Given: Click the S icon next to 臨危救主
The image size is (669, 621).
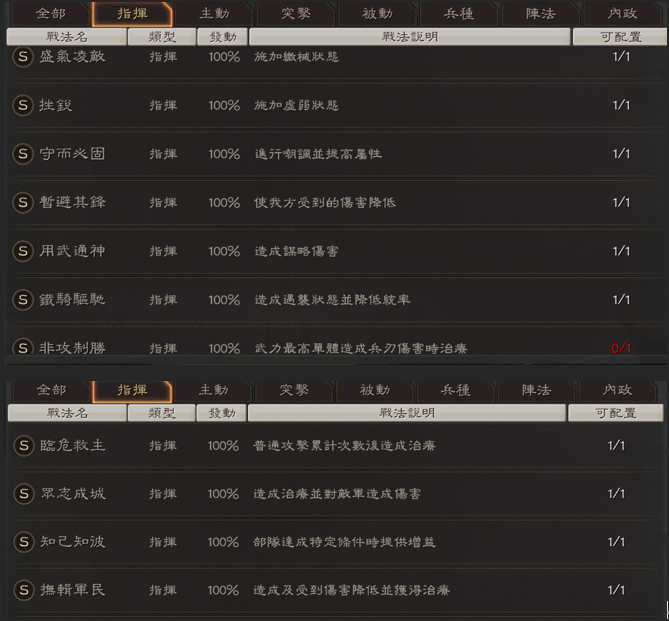Looking at the screenshot, I should [22, 445].
